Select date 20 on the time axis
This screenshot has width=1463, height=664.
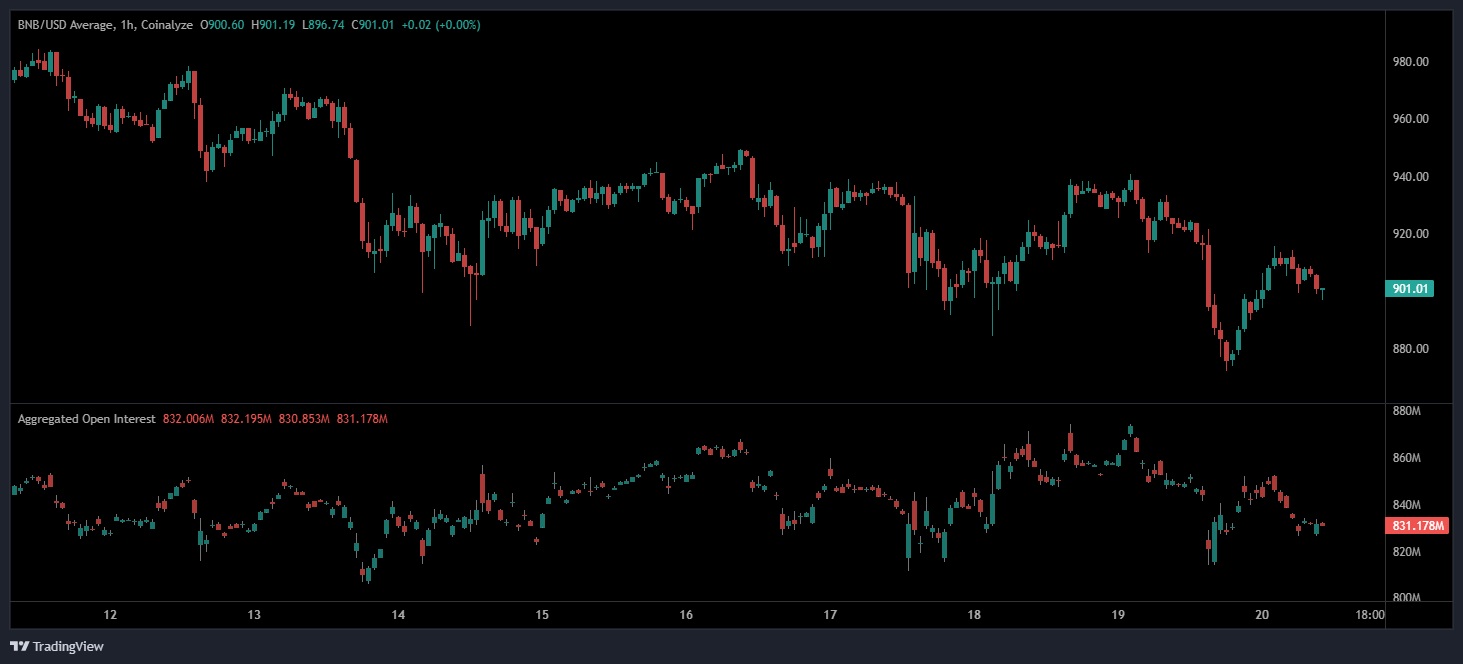(1262, 615)
